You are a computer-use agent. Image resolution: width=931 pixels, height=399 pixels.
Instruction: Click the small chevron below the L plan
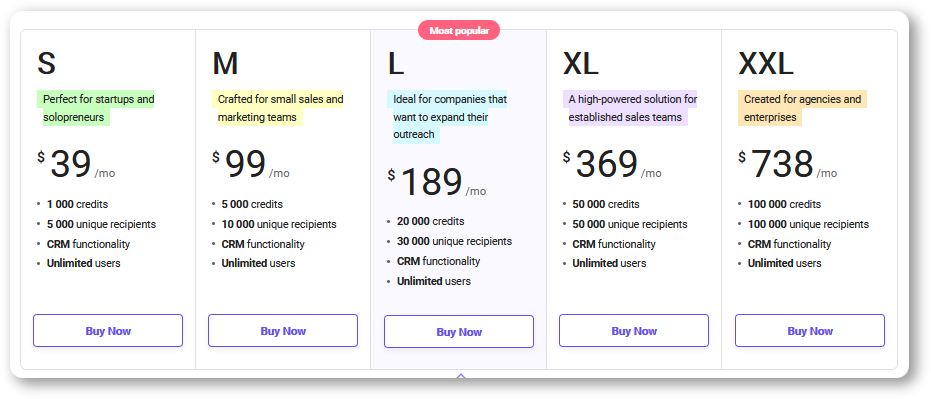point(460,376)
